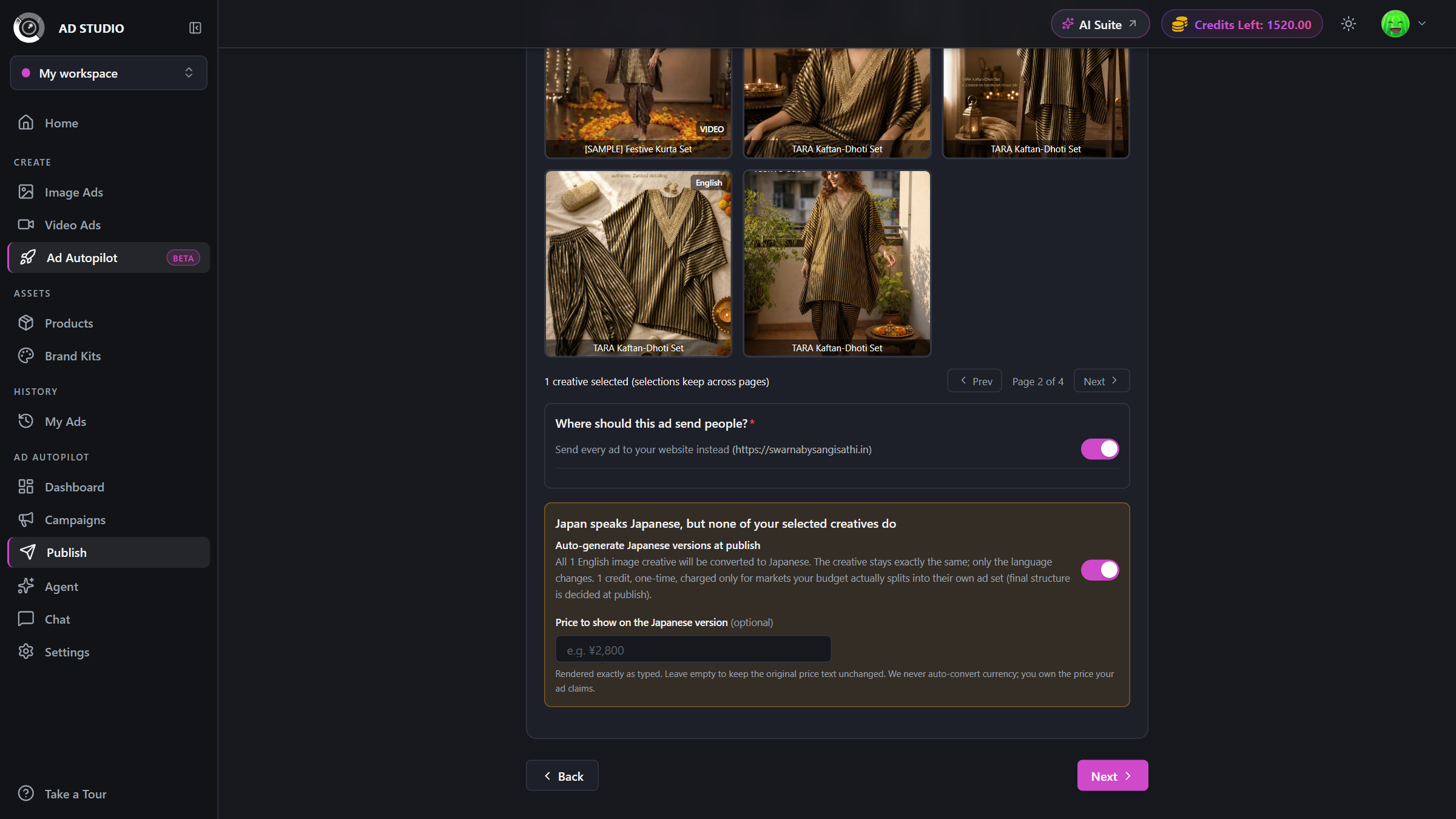Screen dimensions: 1456x819
Task: Click the Ad Autopilot rocket icon
Action: tap(27, 257)
